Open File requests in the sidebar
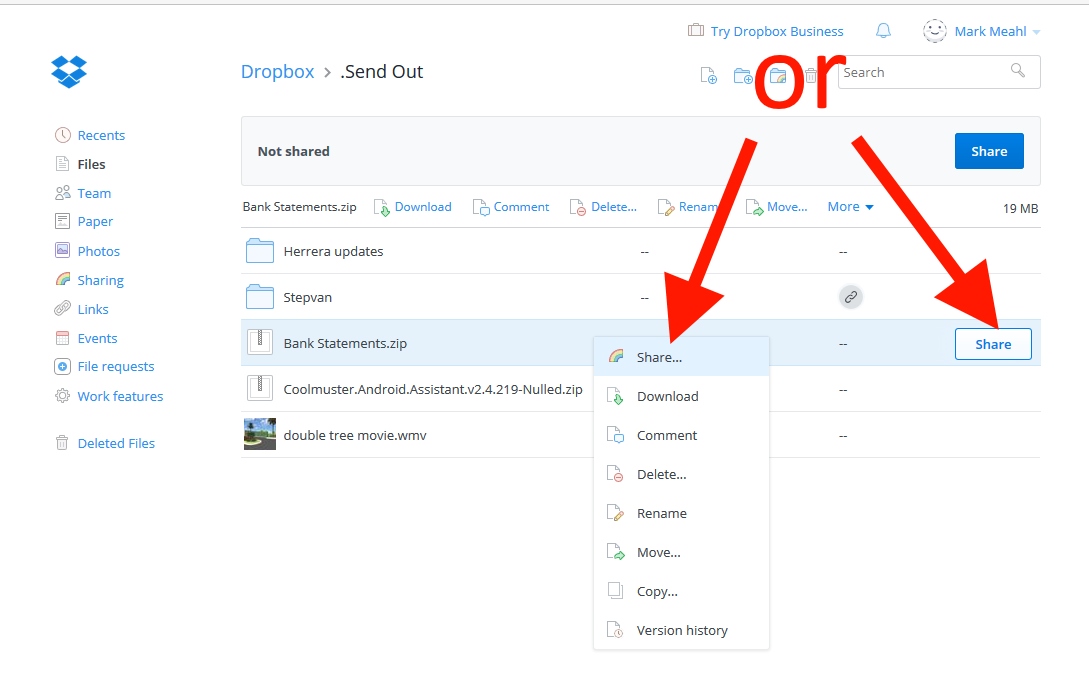This screenshot has width=1089, height=693. click(105, 367)
